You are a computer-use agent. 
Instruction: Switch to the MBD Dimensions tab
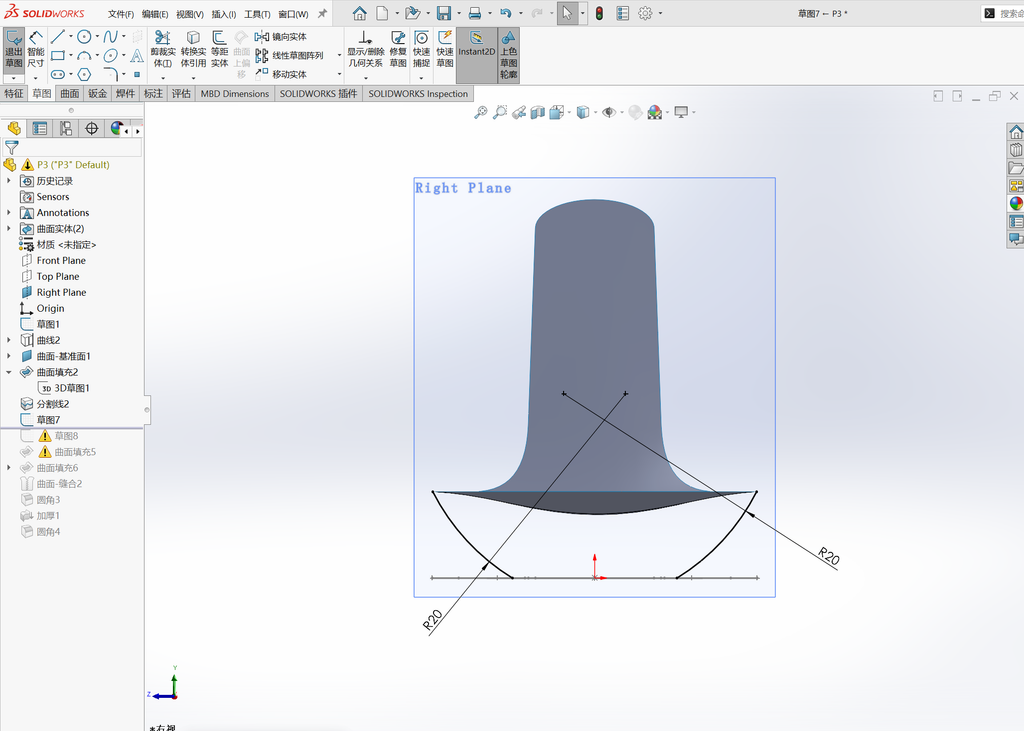[x=234, y=93]
